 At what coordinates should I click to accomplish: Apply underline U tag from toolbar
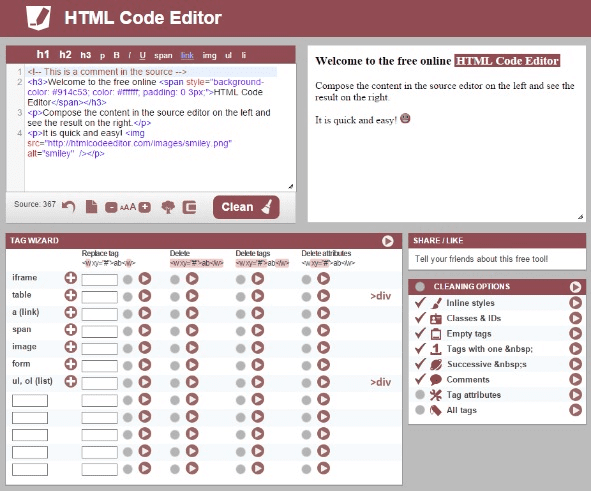click(142, 55)
